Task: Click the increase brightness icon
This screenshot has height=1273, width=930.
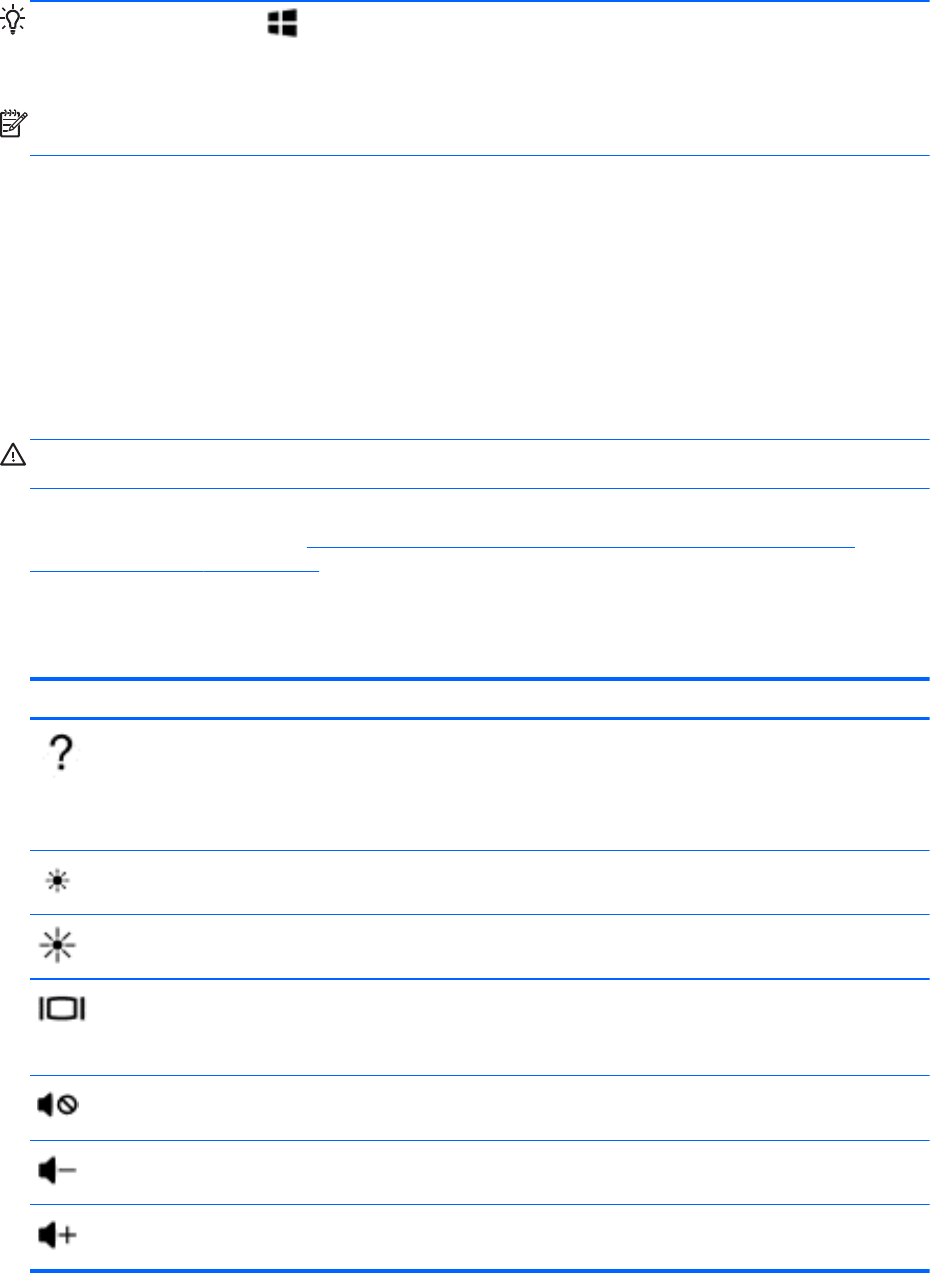Action: pos(61,947)
